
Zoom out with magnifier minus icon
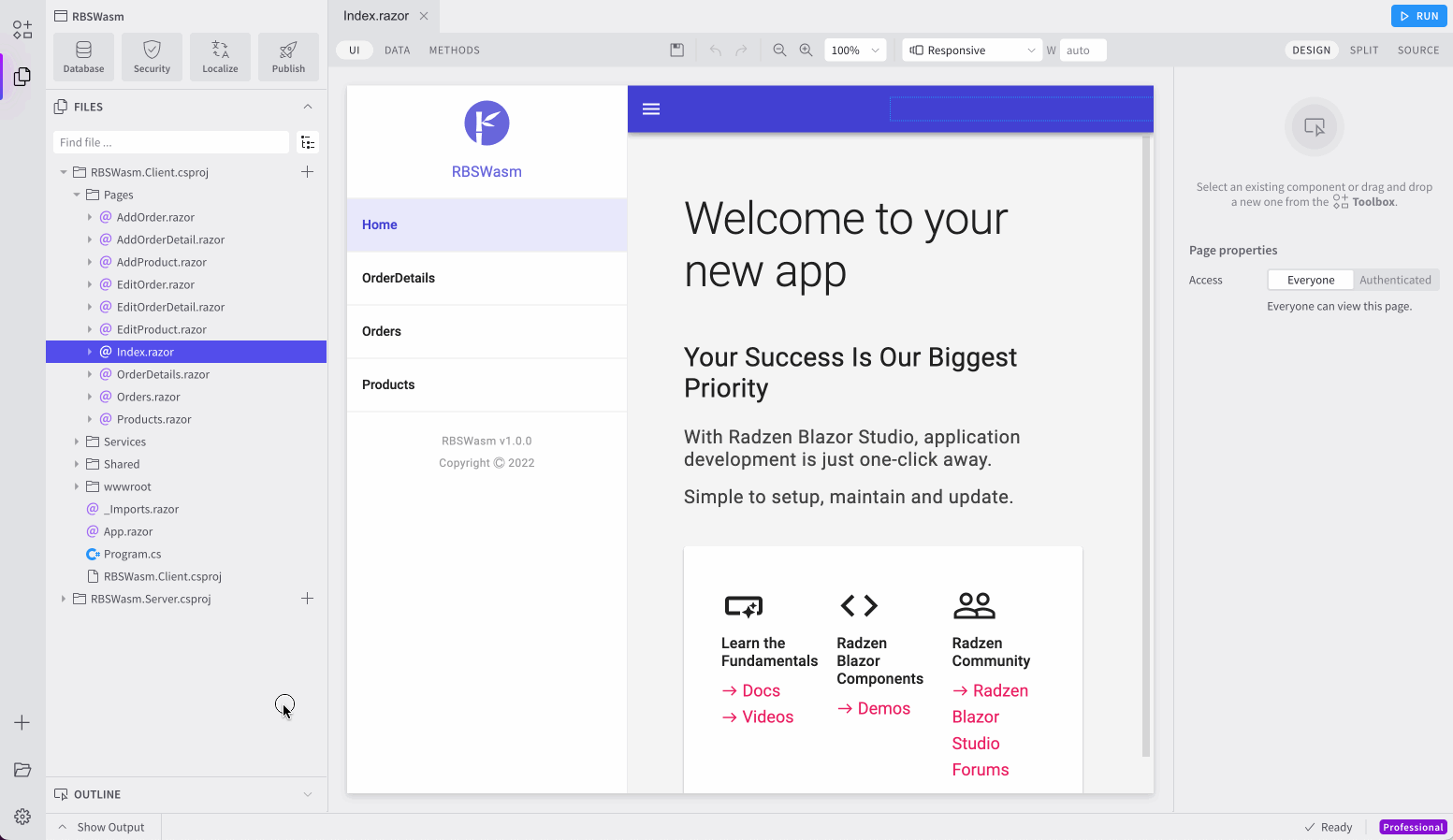point(779,51)
